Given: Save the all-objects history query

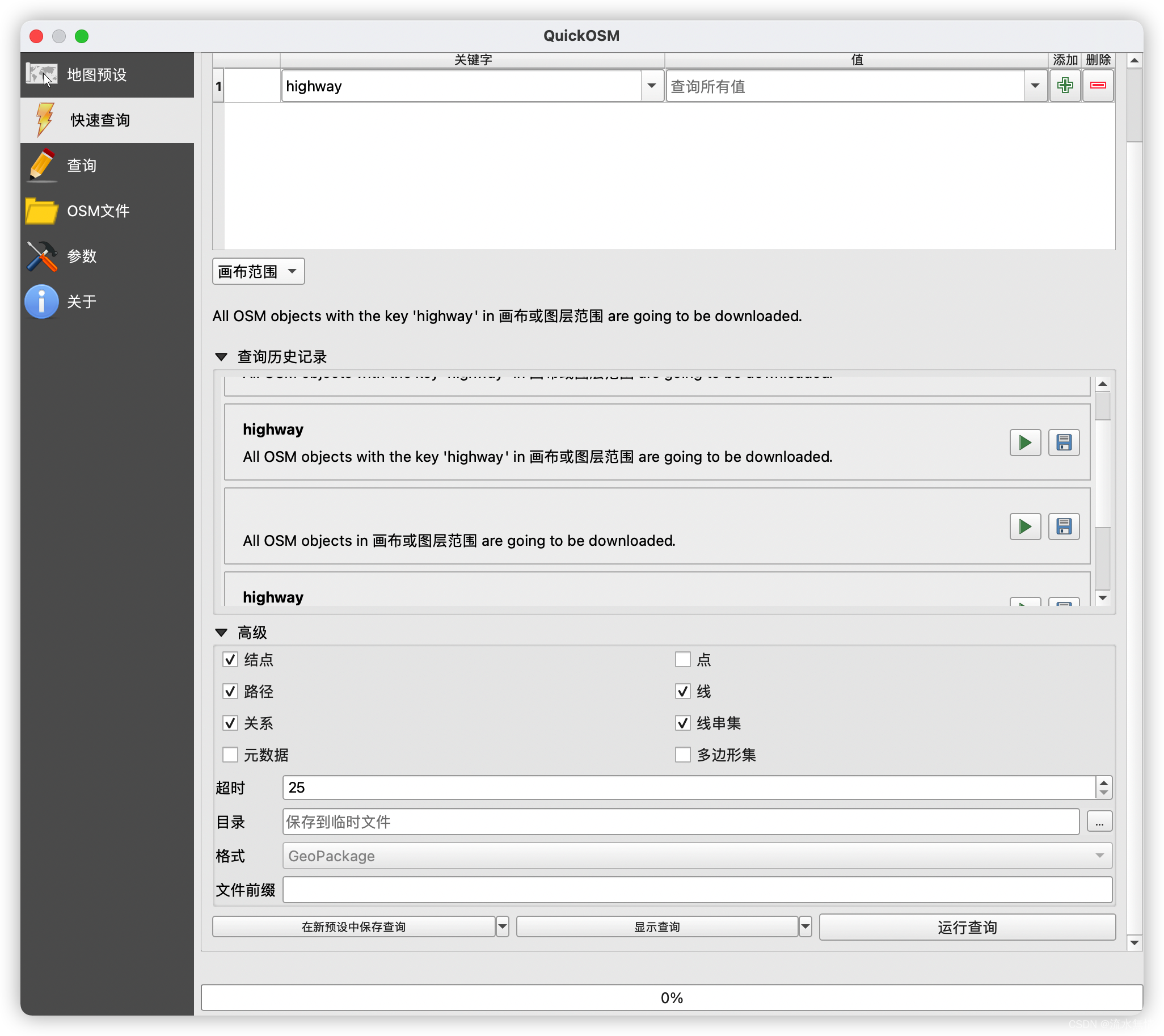Looking at the screenshot, I should [x=1063, y=527].
